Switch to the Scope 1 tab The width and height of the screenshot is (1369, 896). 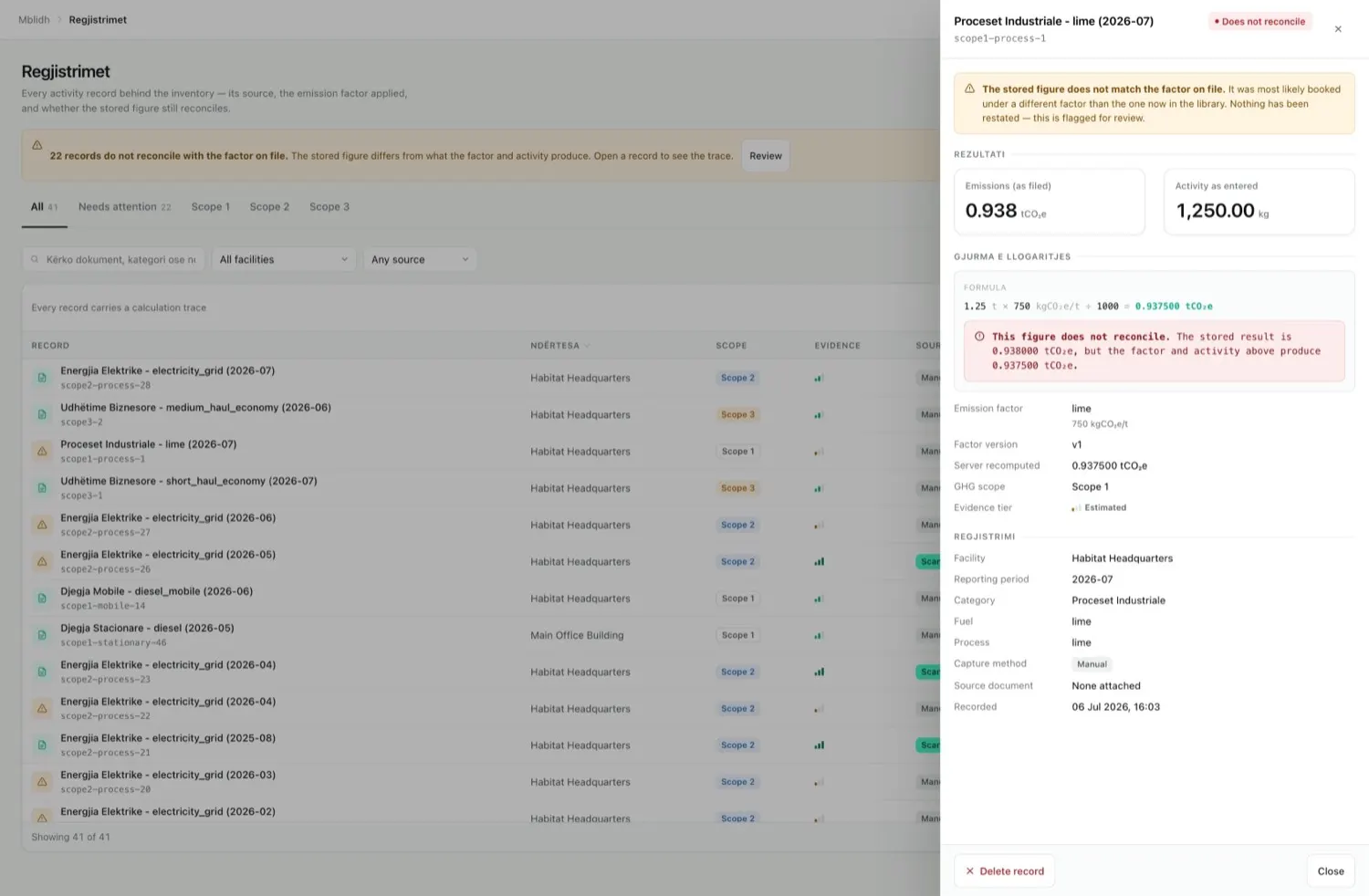point(211,207)
